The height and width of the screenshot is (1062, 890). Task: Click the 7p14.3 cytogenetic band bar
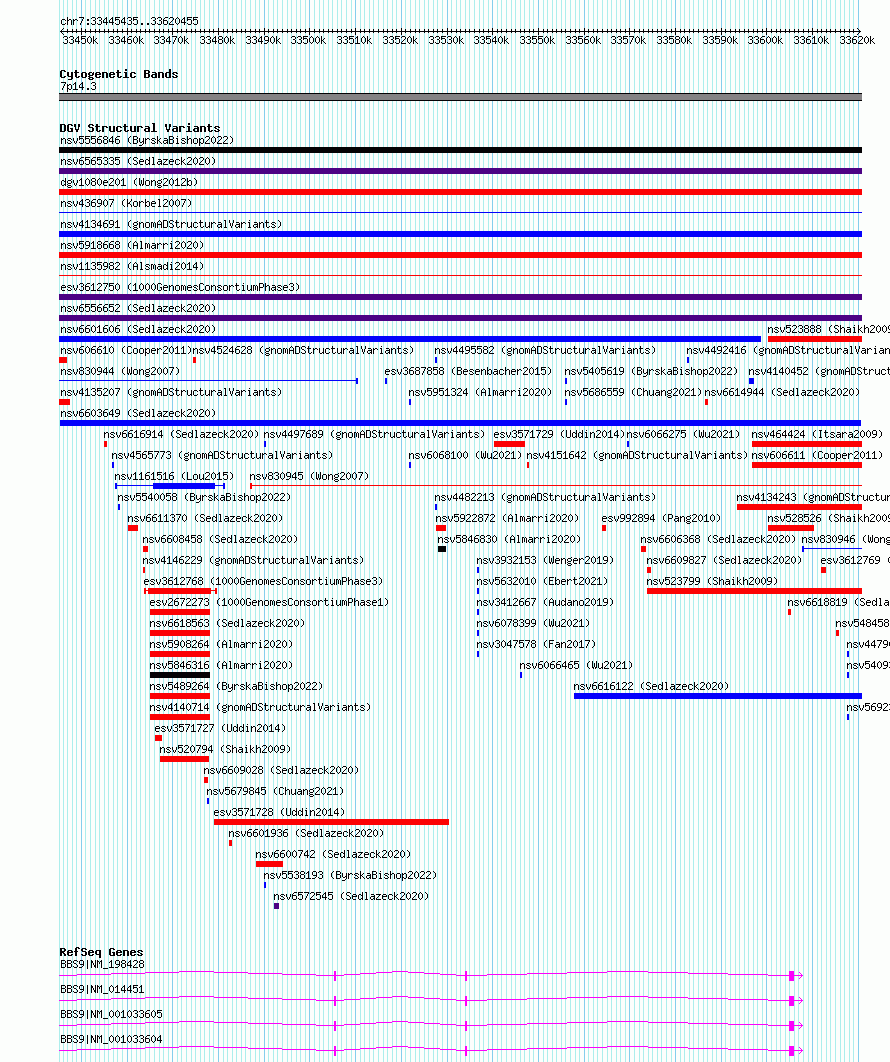coord(461,98)
